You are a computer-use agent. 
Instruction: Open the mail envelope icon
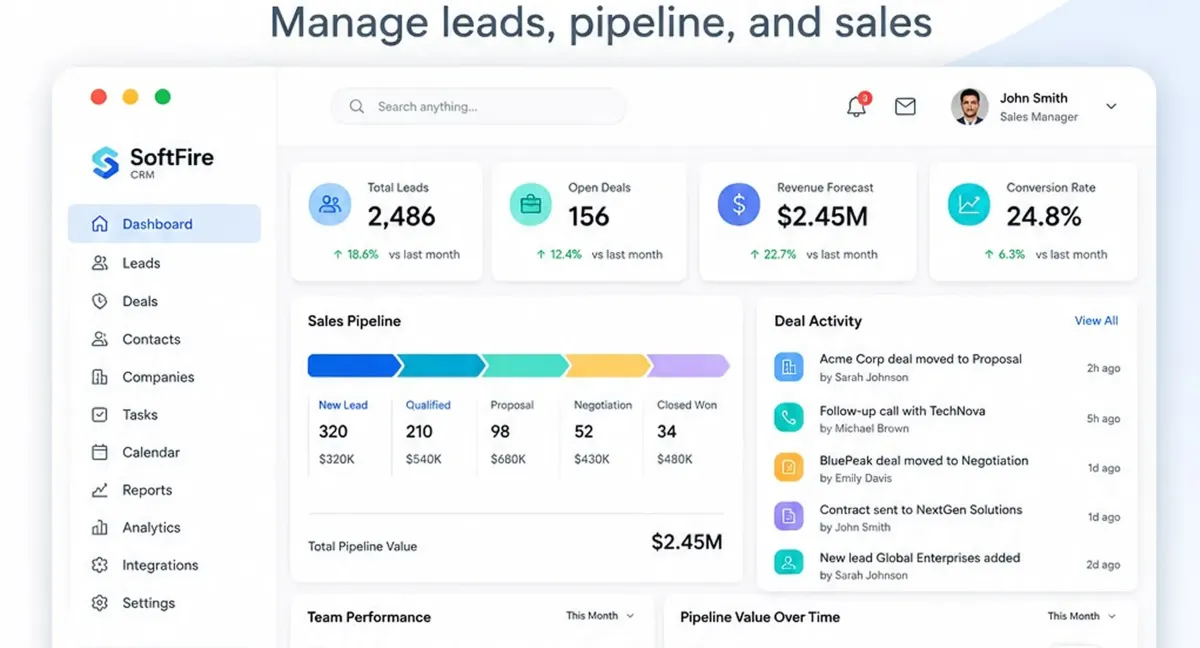pos(905,106)
